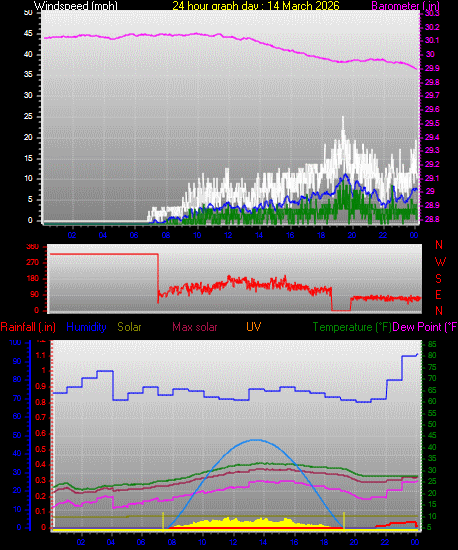Click the "65" temperature axis value
Image resolution: width=458 pixels, height=550 pixels.
pyautogui.click(x=432, y=390)
